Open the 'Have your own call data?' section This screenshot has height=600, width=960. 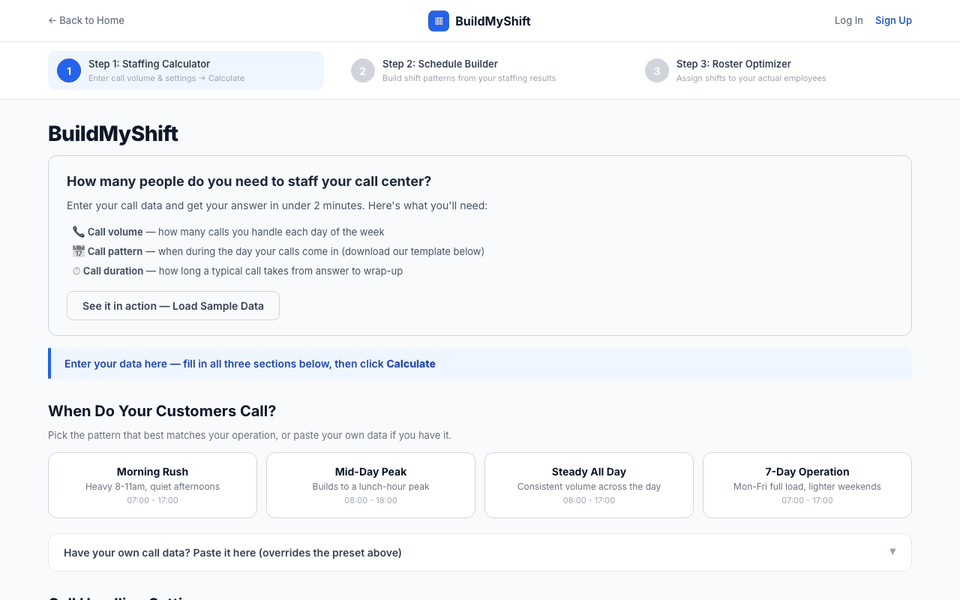click(480, 553)
